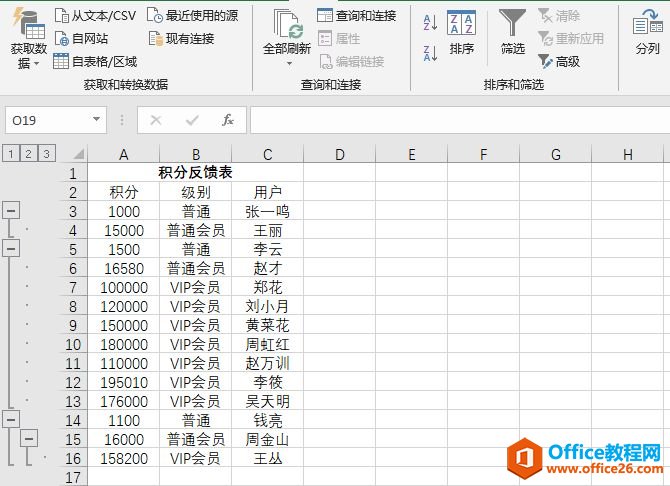
Task: Click the formula bar Enter checkmark
Action: (192, 121)
